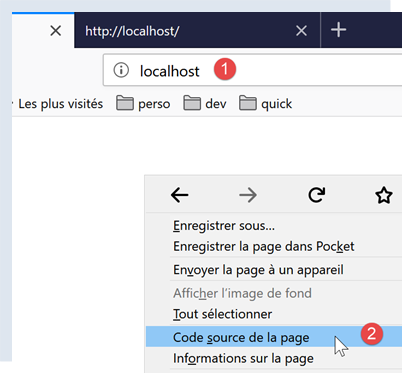
Task: Open the dev bookmarks folder
Action: coord(205,104)
